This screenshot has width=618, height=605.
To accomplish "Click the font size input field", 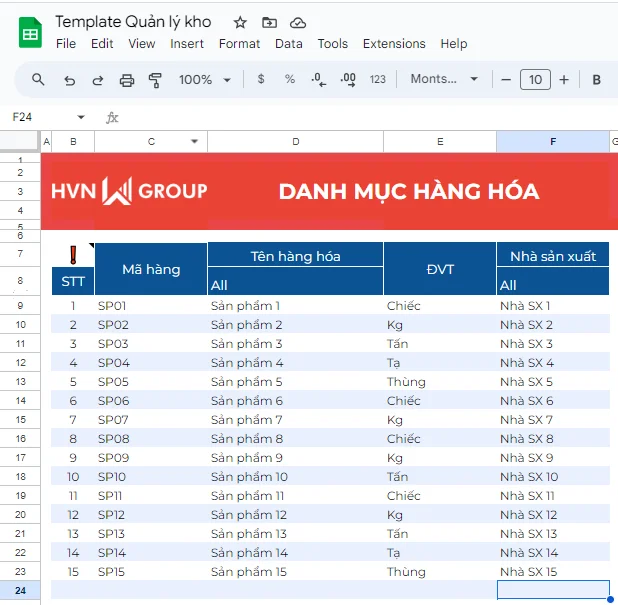I will [x=535, y=80].
